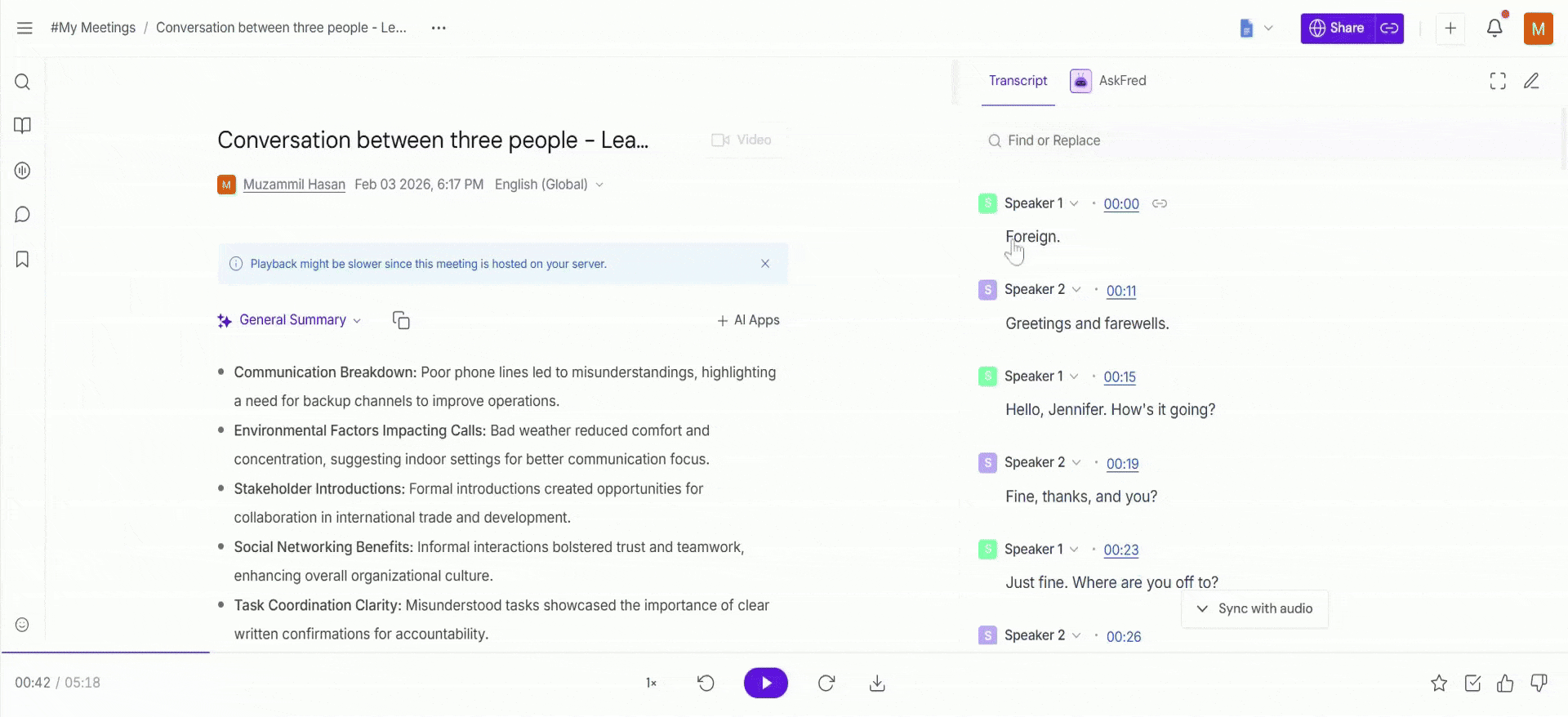
Task: Click the edit transcript pencil icon
Action: [1532, 81]
